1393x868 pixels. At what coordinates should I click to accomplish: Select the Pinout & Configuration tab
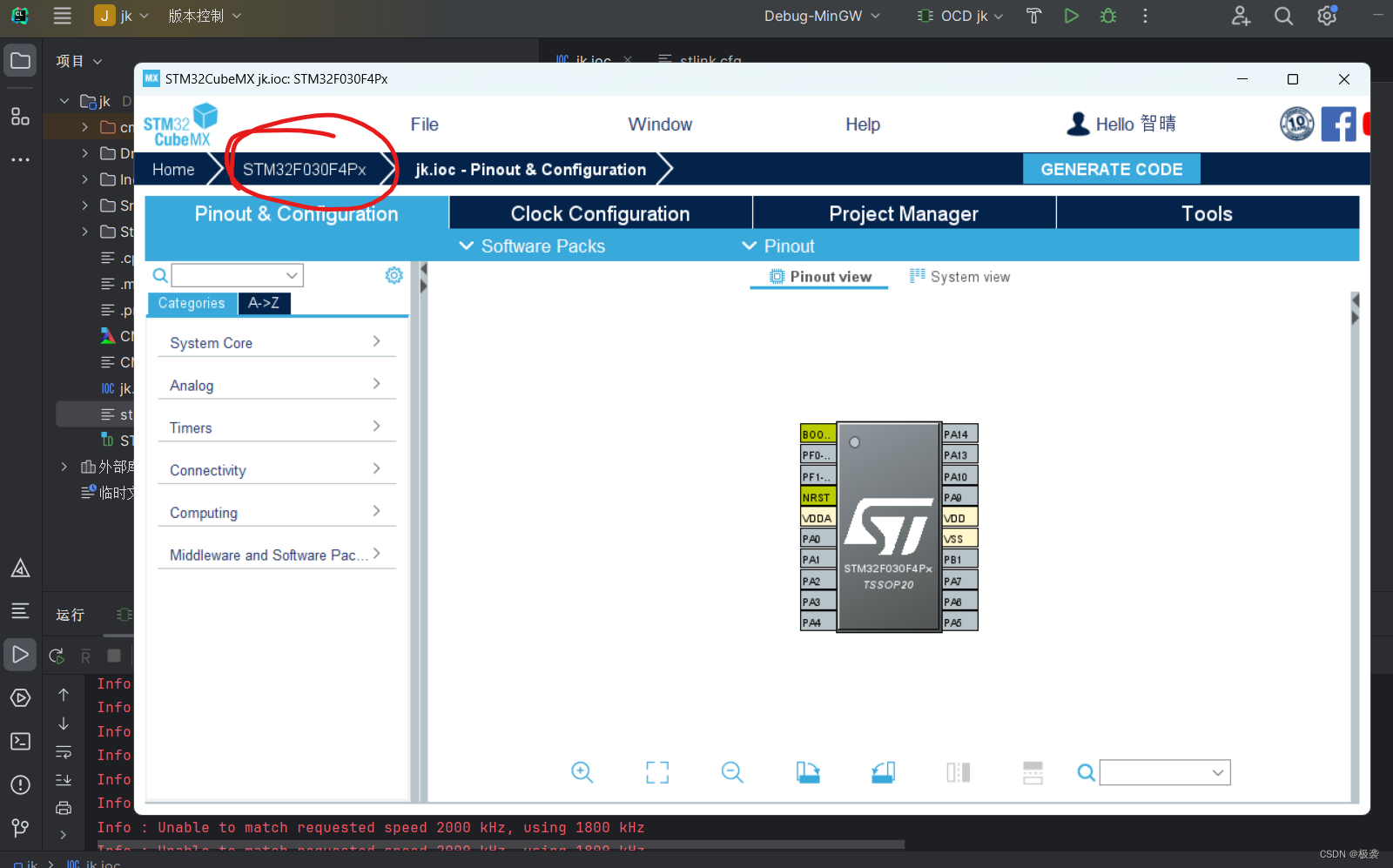click(296, 213)
